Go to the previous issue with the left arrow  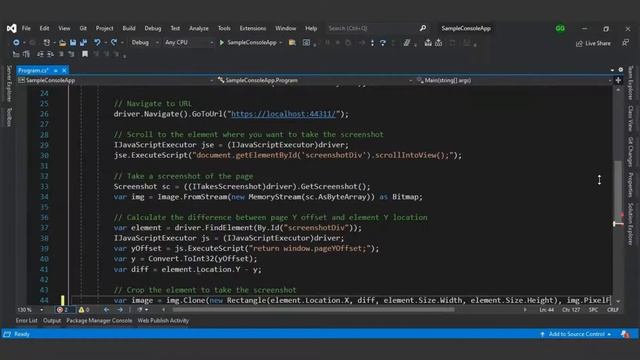pyautogui.click(x=106, y=310)
